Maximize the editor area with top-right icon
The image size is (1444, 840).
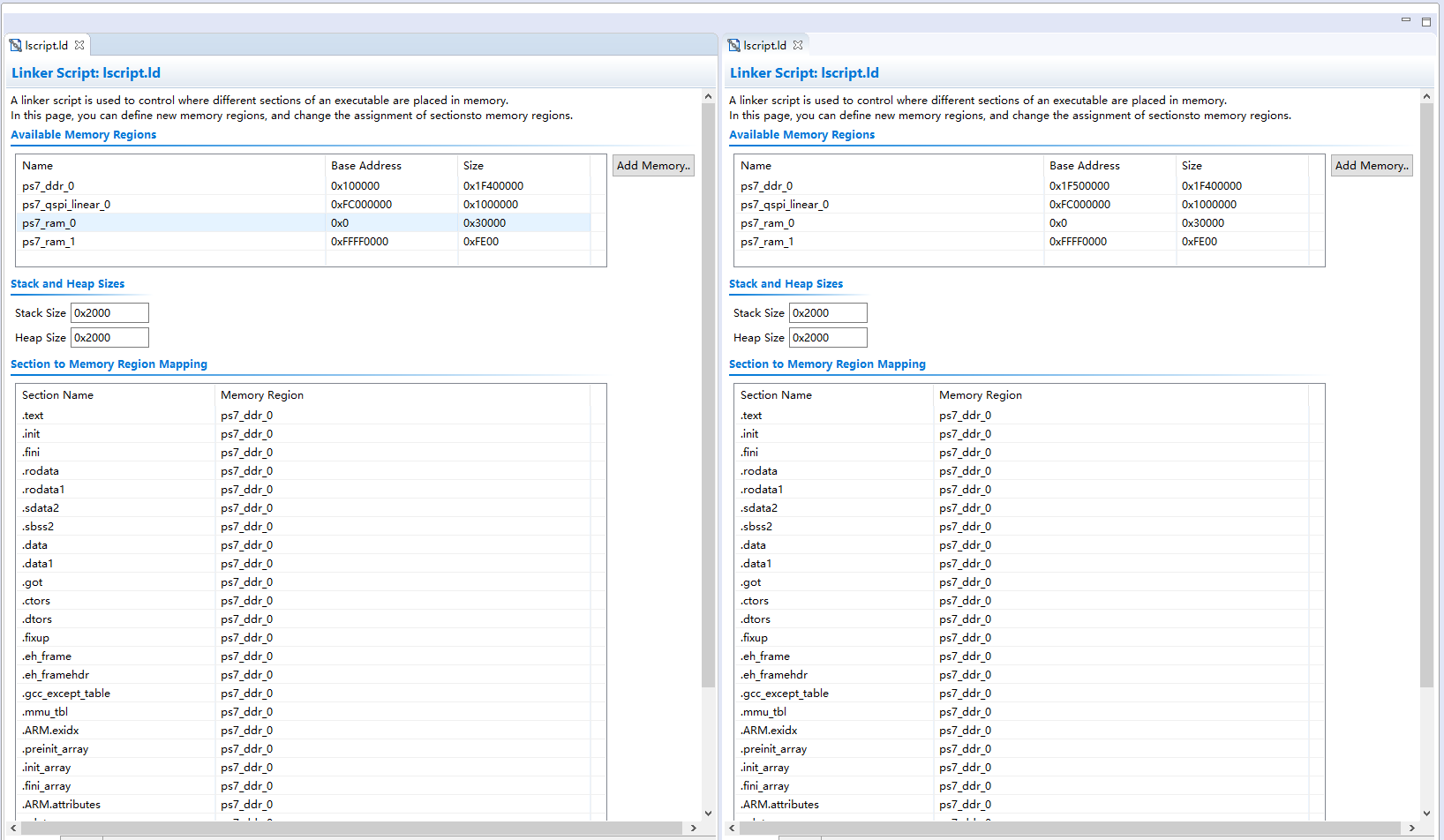(1426, 21)
